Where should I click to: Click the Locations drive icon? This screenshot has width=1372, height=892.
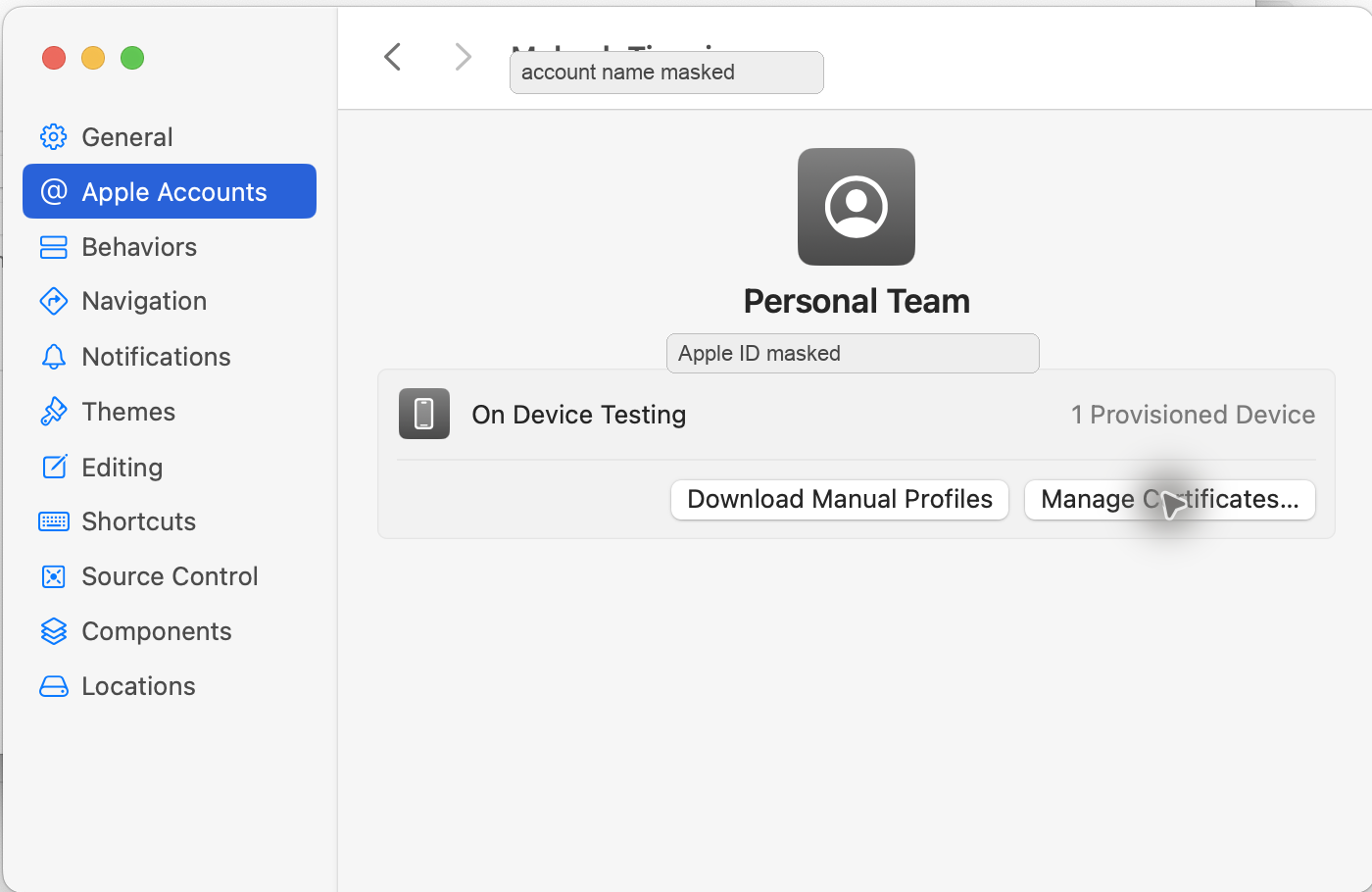point(54,686)
